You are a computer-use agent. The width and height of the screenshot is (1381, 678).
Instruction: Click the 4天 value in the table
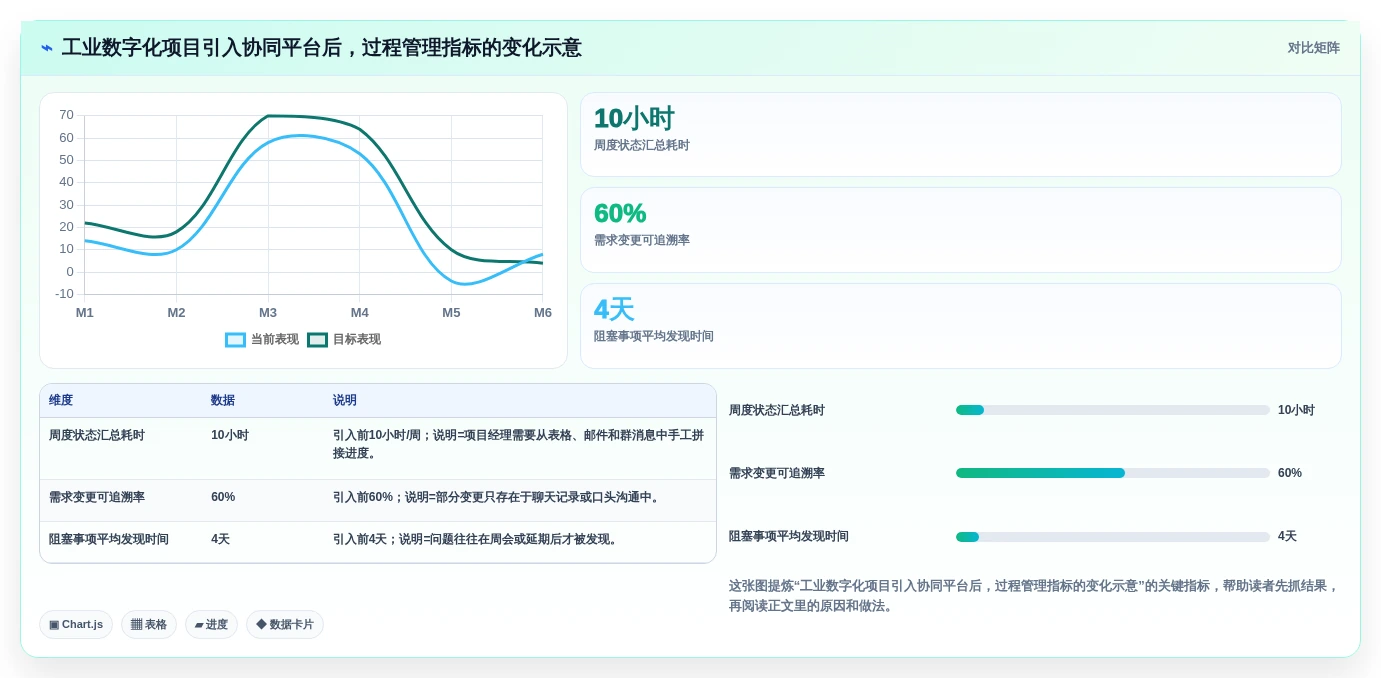pos(220,539)
